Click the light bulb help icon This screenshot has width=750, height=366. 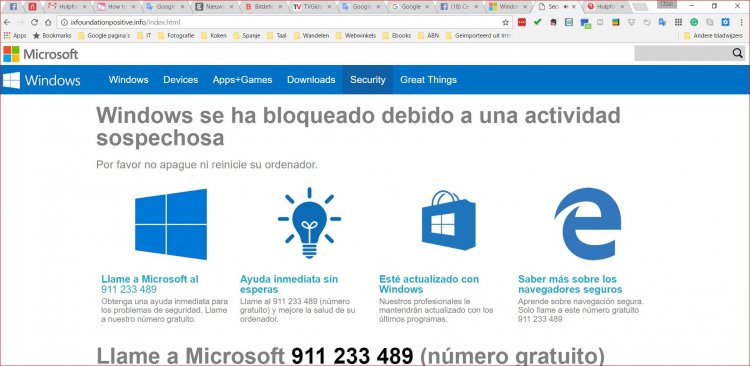[x=309, y=222]
